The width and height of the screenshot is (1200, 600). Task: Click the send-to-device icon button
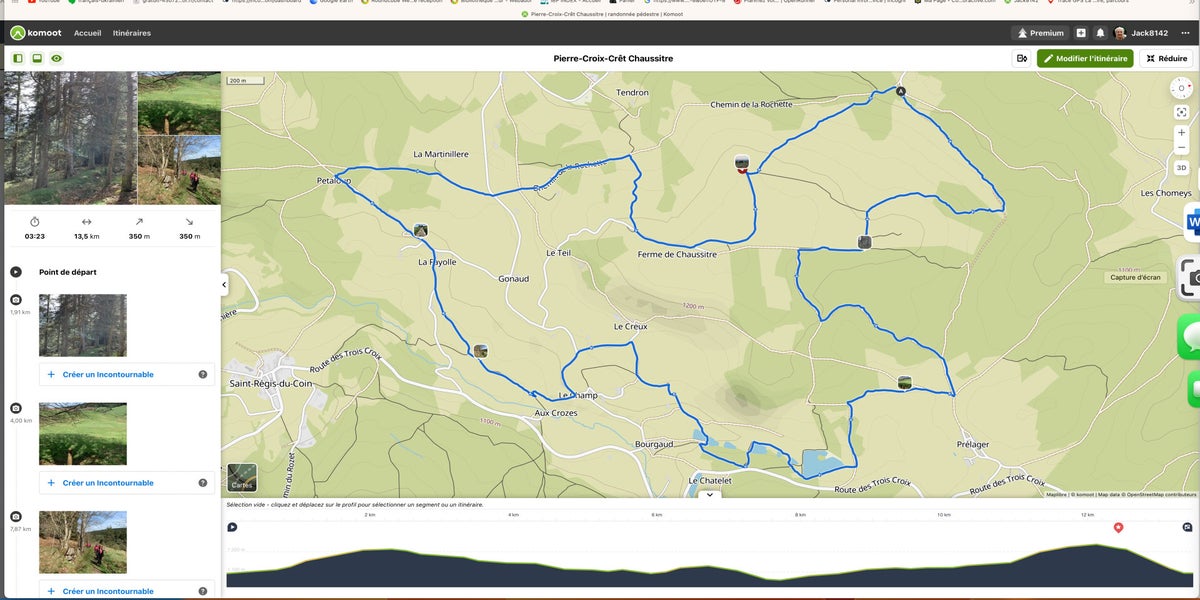point(1021,59)
